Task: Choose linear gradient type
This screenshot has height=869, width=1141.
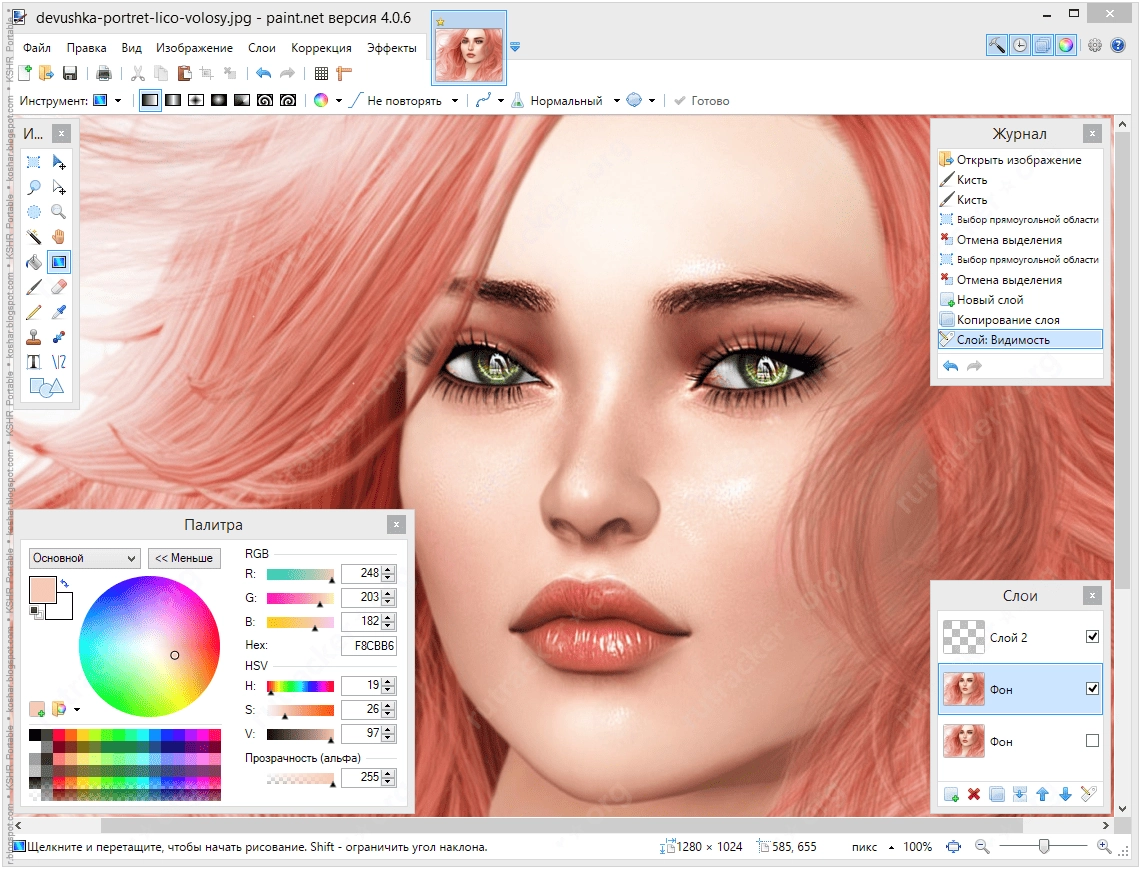Action: point(150,100)
